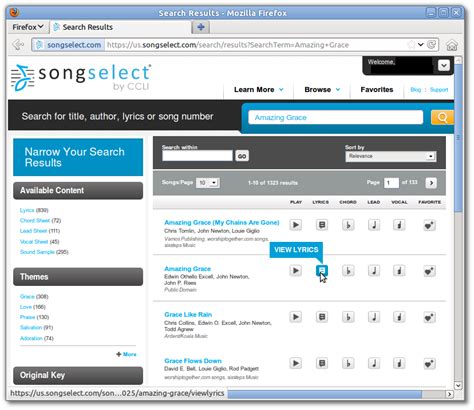Image resolution: width=474 pixels, height=410 pixels.
Task: Change Songs/Page dropdown value
Action: [208, 183]
